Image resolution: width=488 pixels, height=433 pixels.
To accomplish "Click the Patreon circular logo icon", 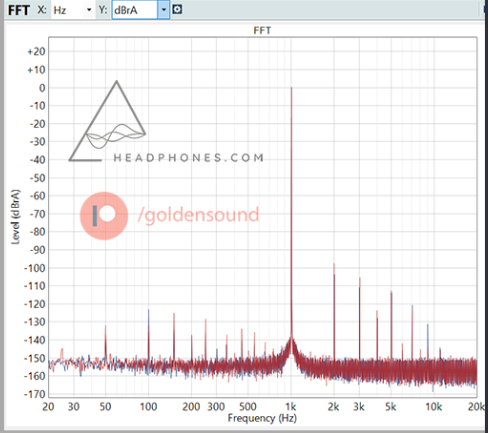I will pyautogui.click(x=104, y=216).
